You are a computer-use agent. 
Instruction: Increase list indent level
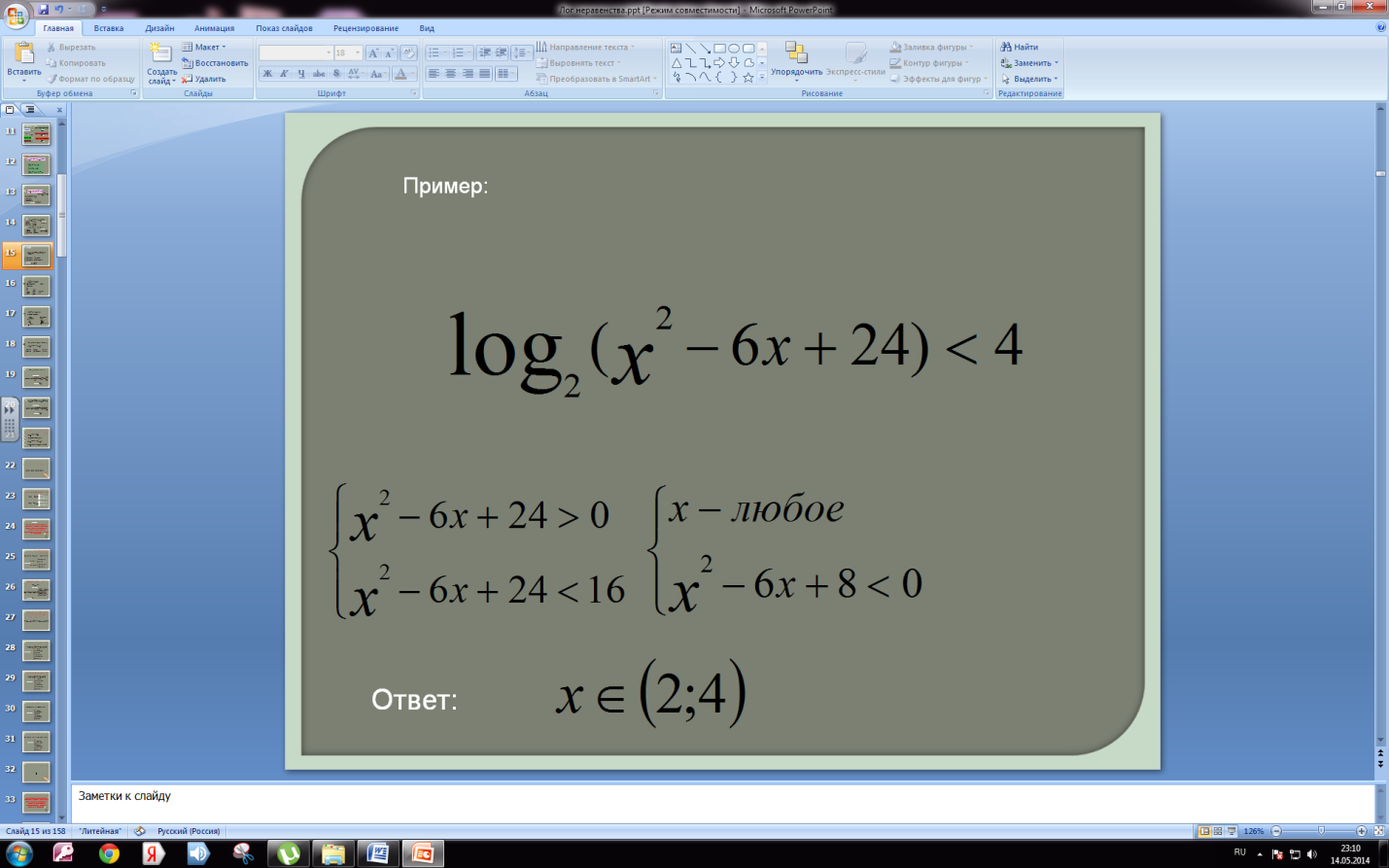(502, 52)
